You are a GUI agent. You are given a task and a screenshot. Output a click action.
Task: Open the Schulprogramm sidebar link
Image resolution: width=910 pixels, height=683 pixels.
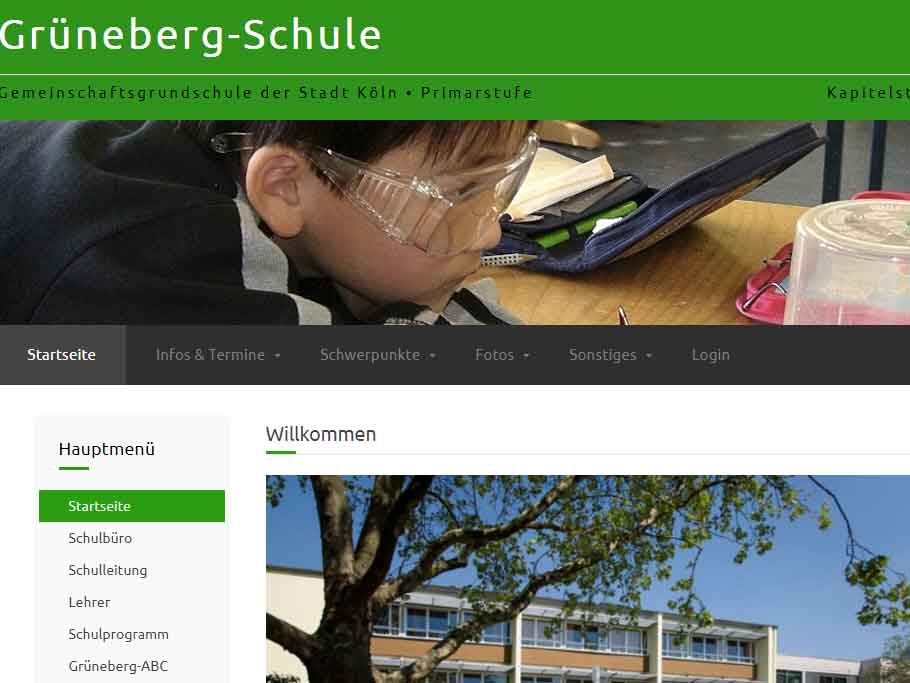pos(132,634)
